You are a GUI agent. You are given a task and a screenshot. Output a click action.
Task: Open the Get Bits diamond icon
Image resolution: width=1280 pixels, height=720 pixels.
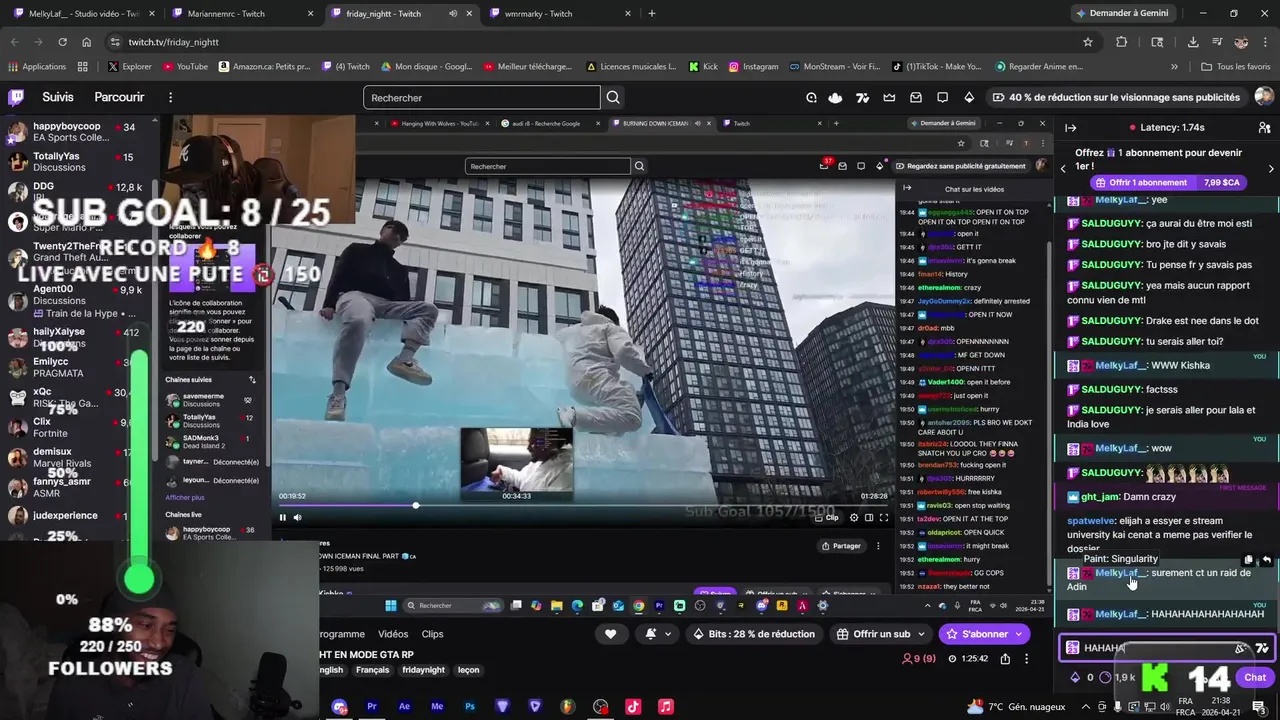click(968, 97)
